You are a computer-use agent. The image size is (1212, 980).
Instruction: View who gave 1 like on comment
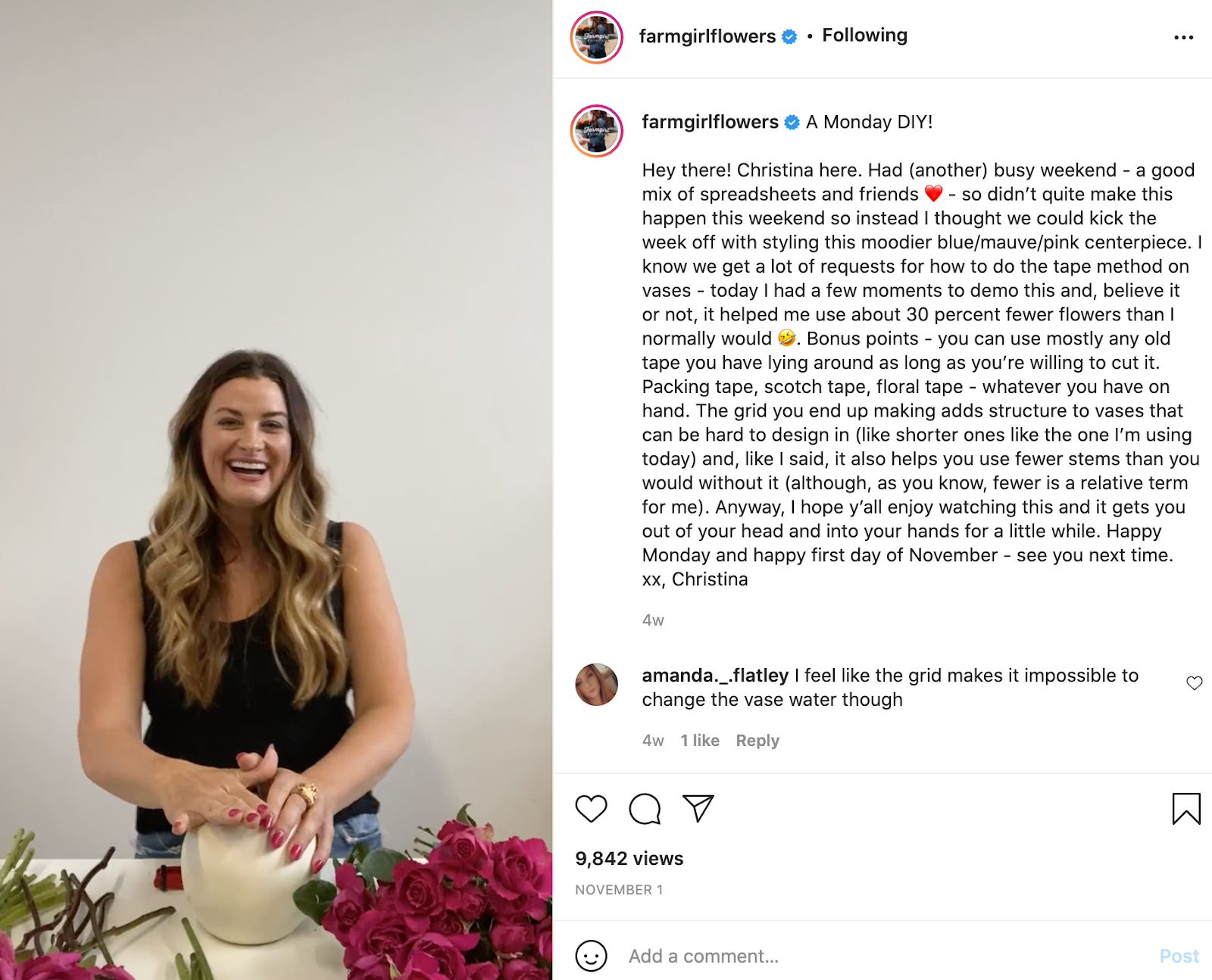pos(700,741)
